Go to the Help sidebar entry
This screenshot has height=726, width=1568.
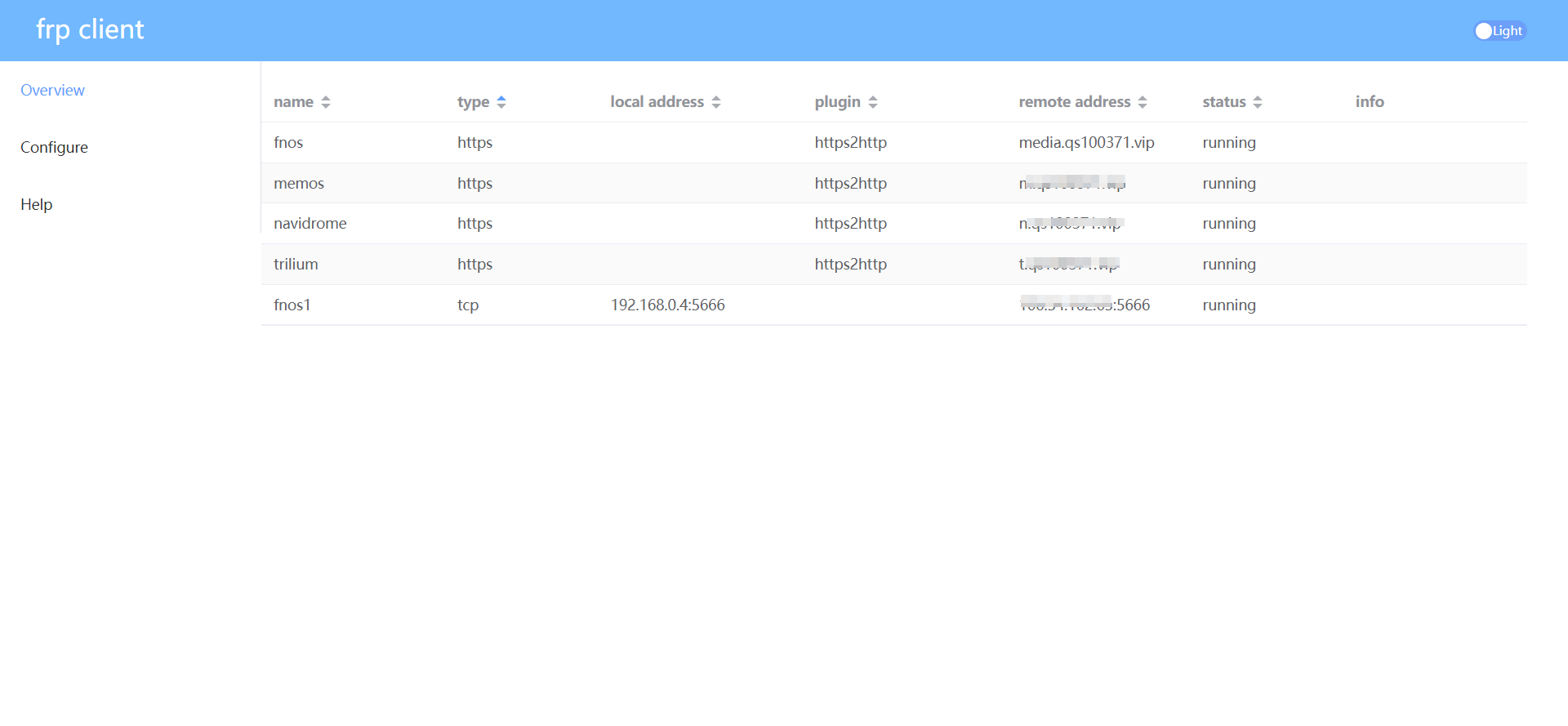tap(36, 205)
